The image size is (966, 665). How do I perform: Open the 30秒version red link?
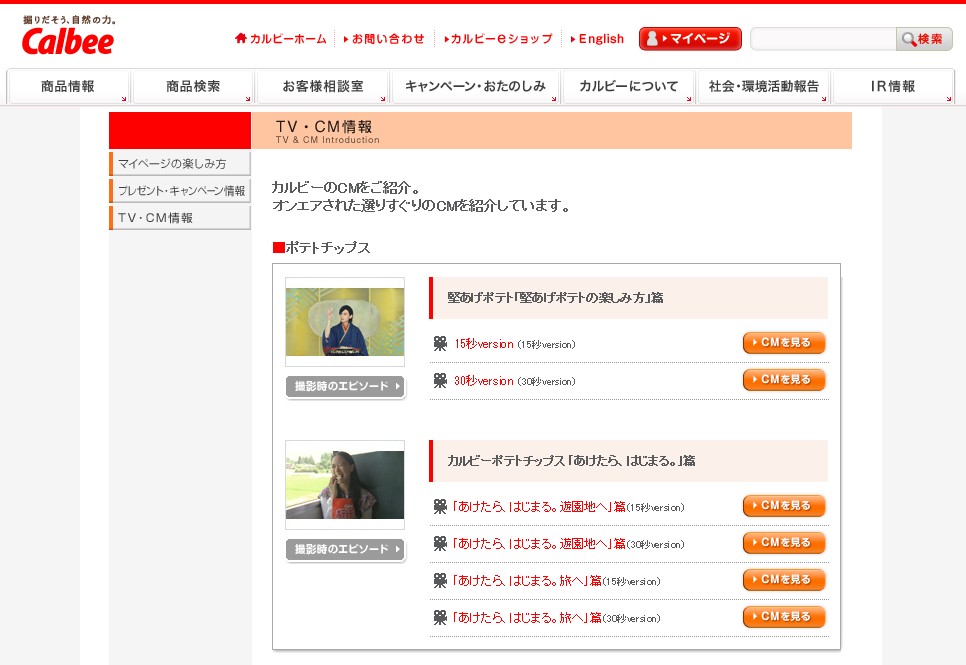coord(484,381)
